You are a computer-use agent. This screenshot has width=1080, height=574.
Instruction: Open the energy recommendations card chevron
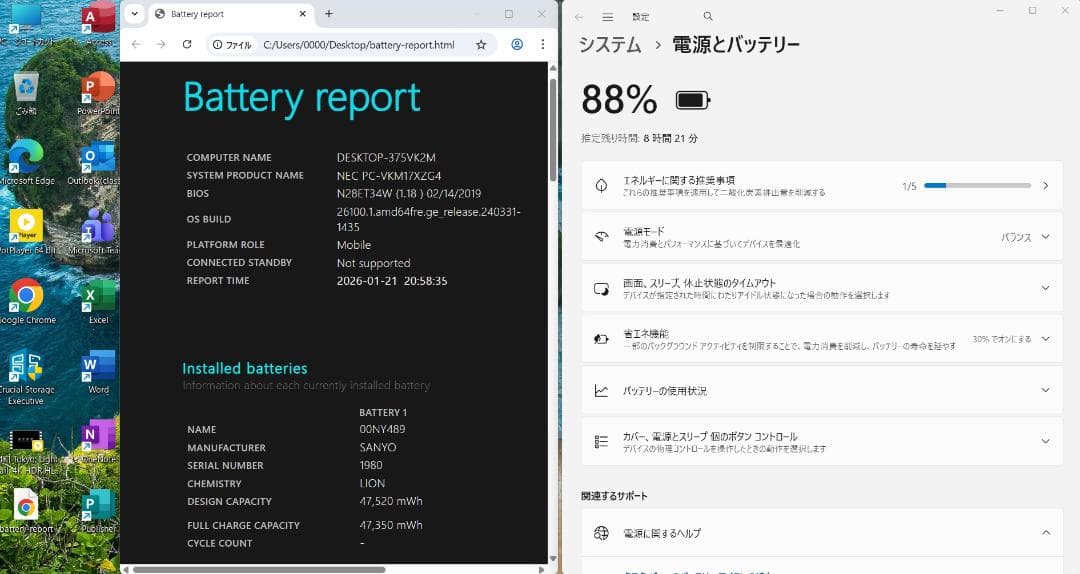point(1046,186)
